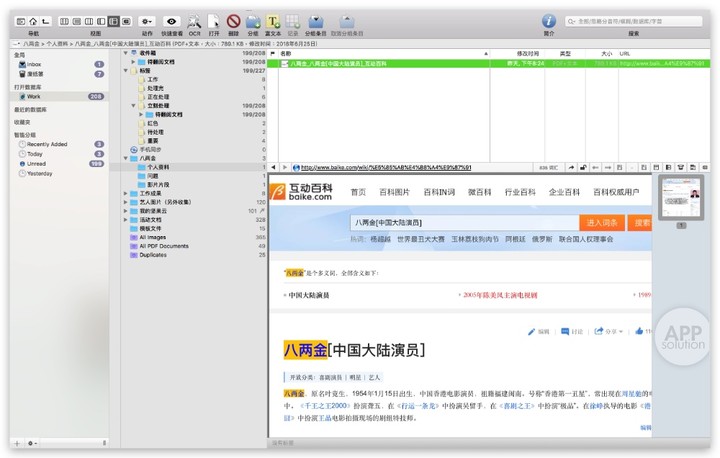Click the baike search box with 八两金[中国大陆演员]

point(464,223)
